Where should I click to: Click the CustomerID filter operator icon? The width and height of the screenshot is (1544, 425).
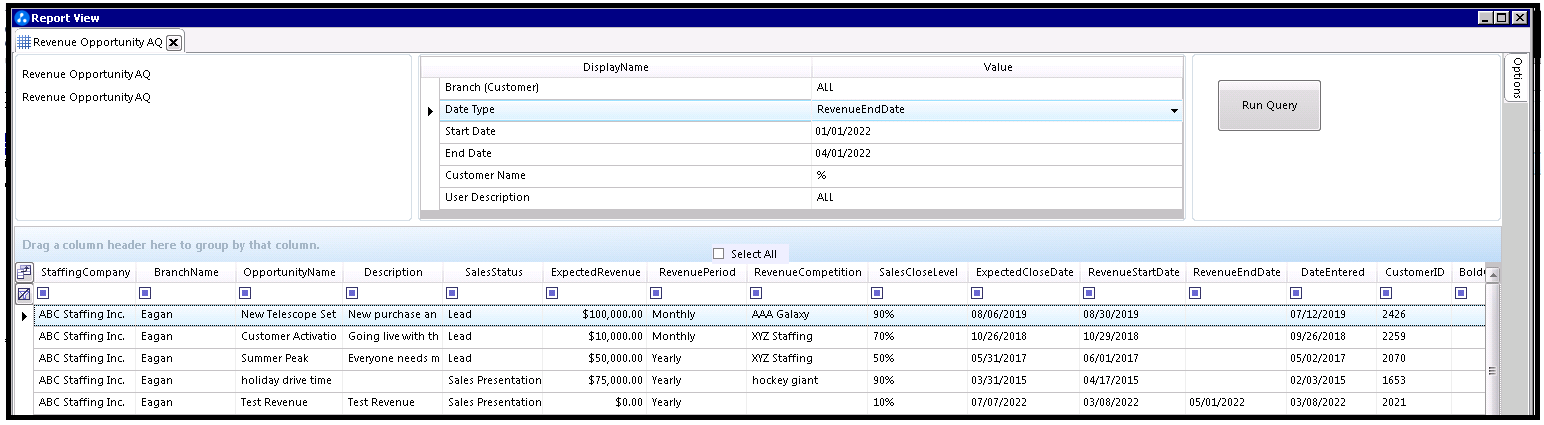pos(1388,293)
